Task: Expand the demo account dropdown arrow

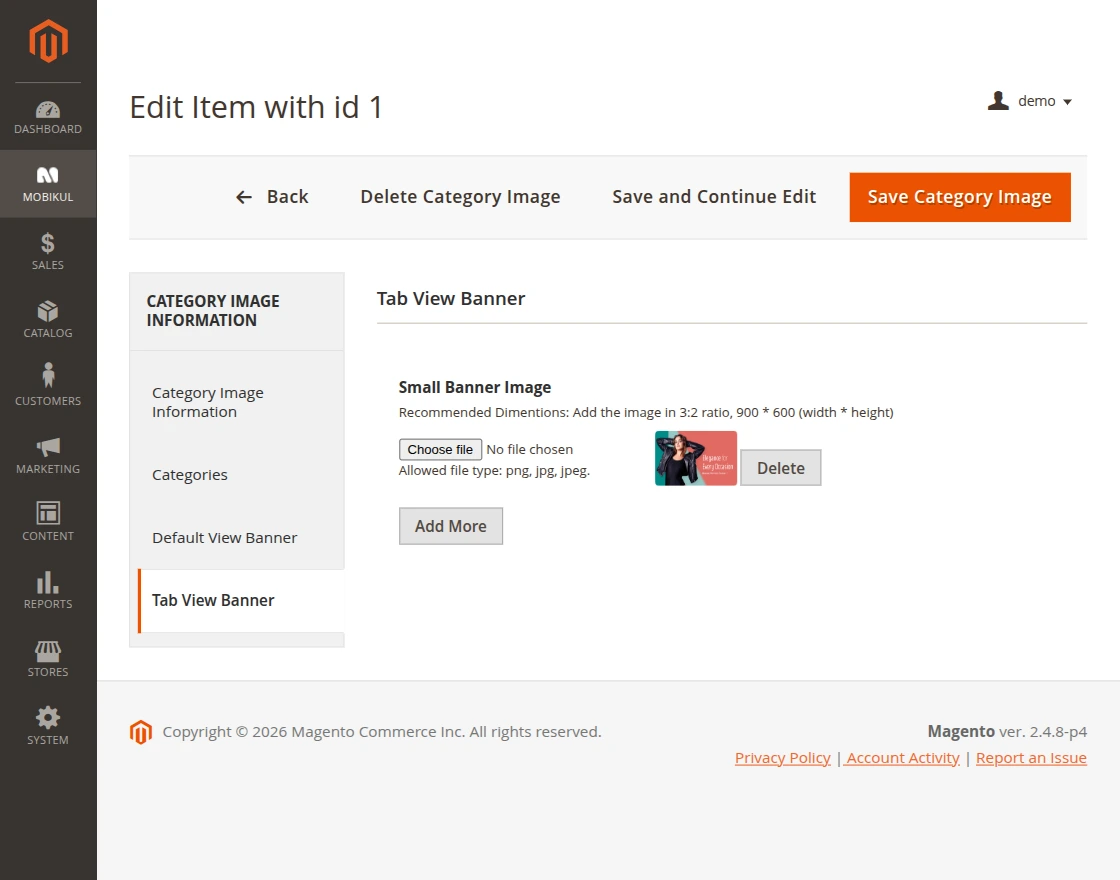Action: pyautogui.click(x=1067, y=102)
